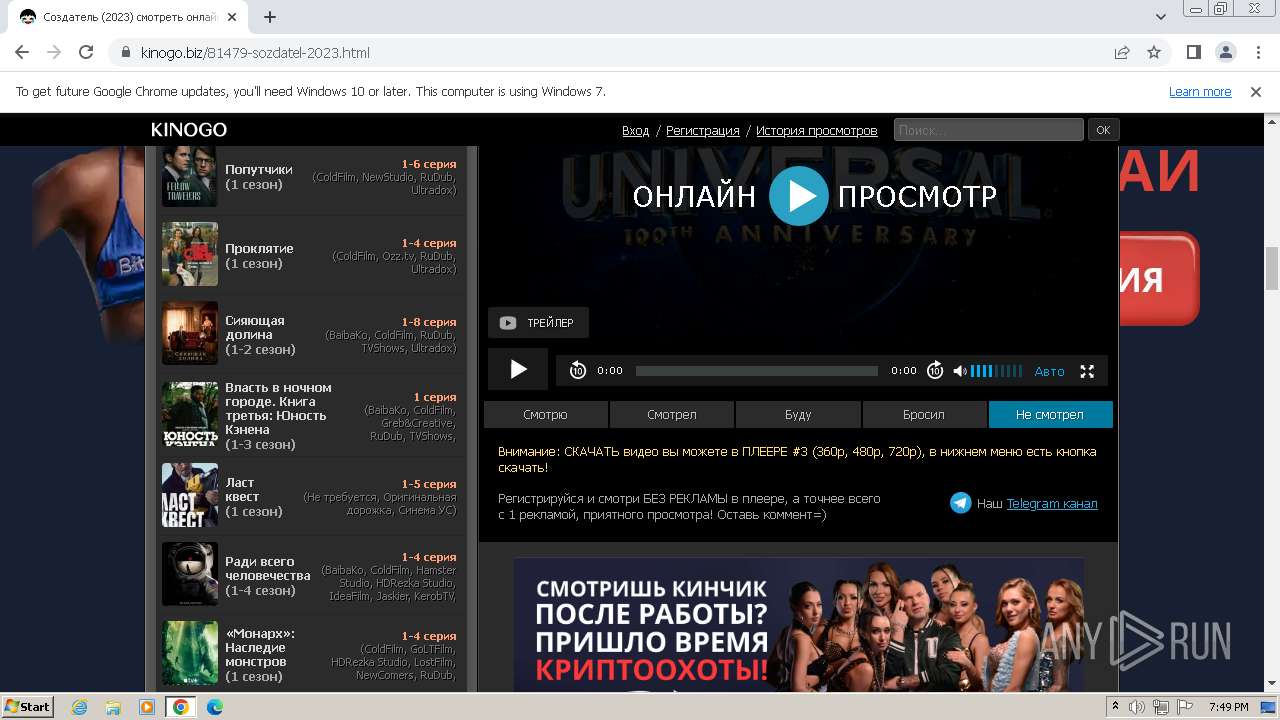Click the page vertical scrollbar thumb
The height and width of the screenshot is (720, 1280).
click(1272, 267)
